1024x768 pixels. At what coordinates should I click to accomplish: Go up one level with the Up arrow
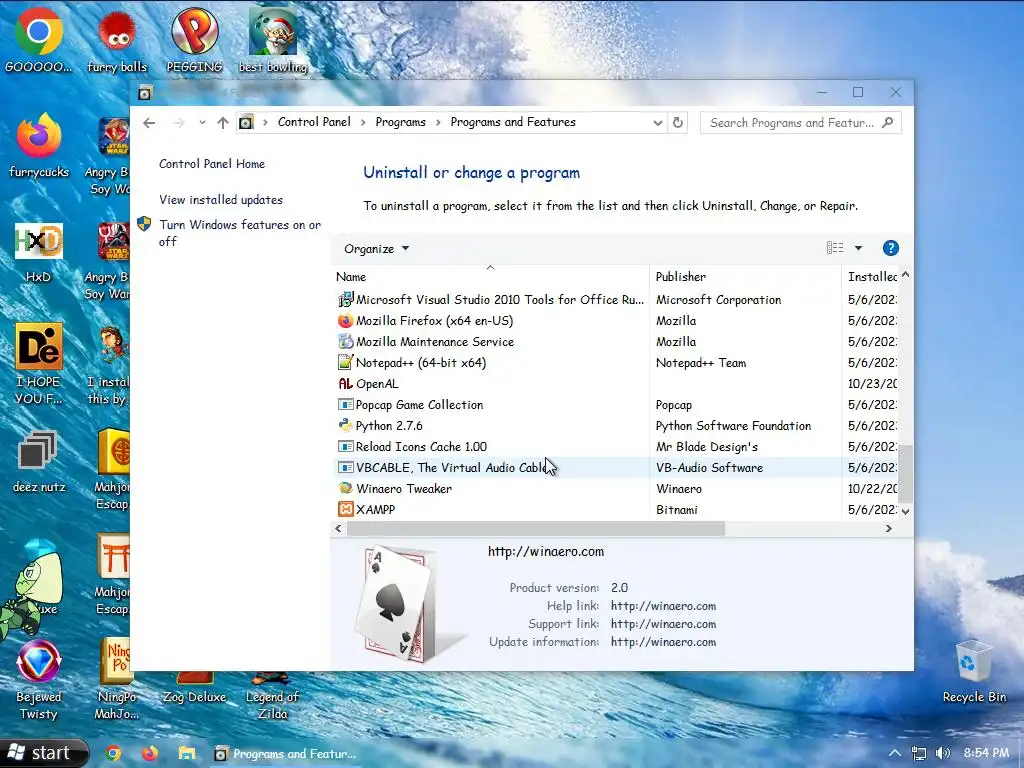click(x=223, y=123)
